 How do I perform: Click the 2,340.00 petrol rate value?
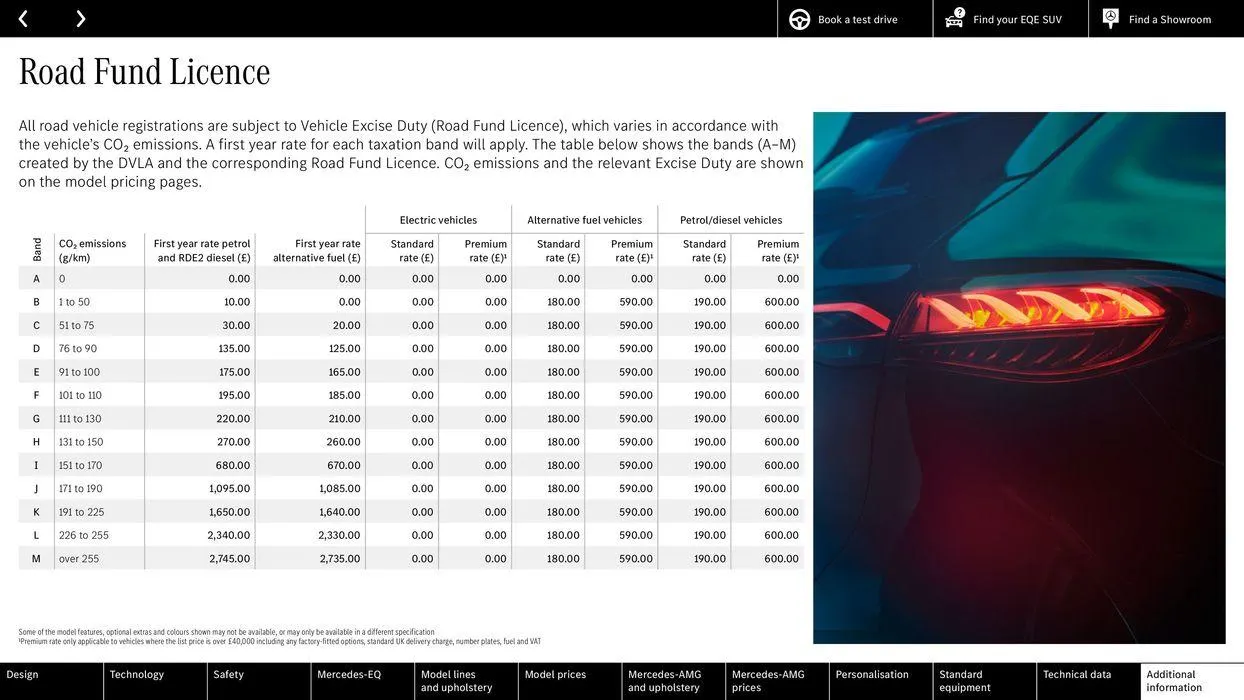tap(229, 536)
